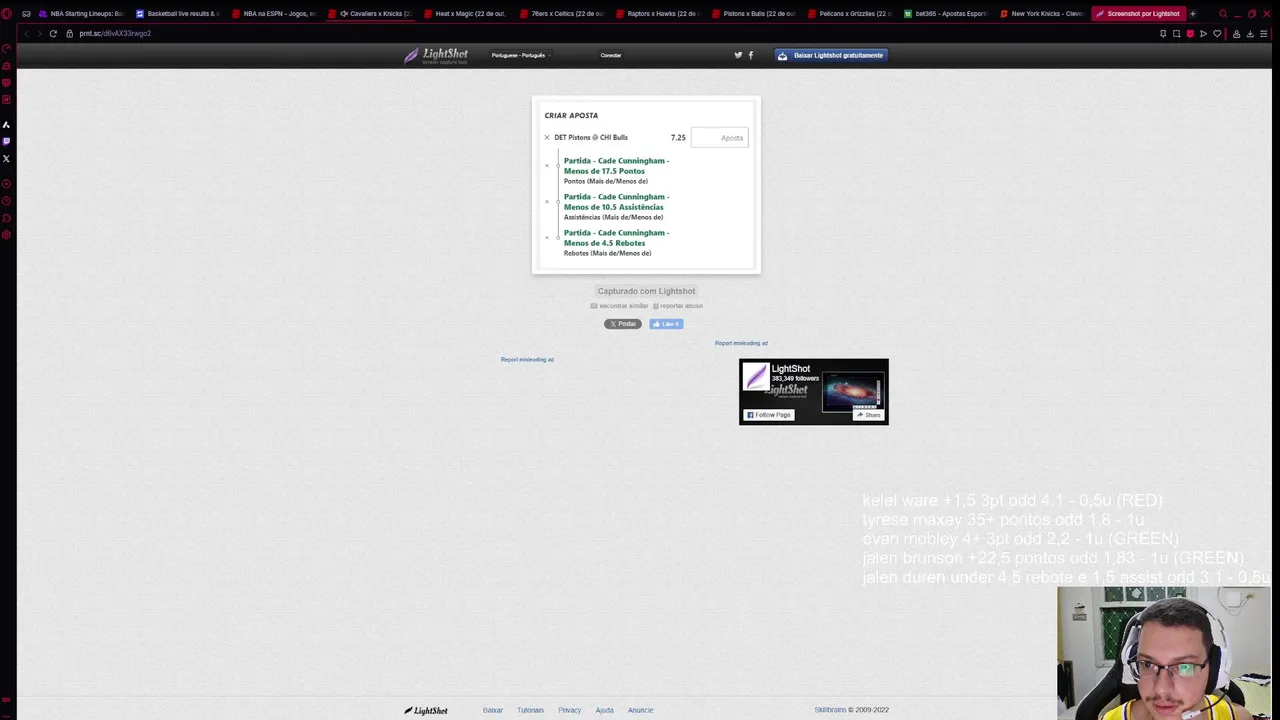Screen dimensions: 1280x720
Task: Toggle the ad blocker shield icon
Action: point(1190,33)
